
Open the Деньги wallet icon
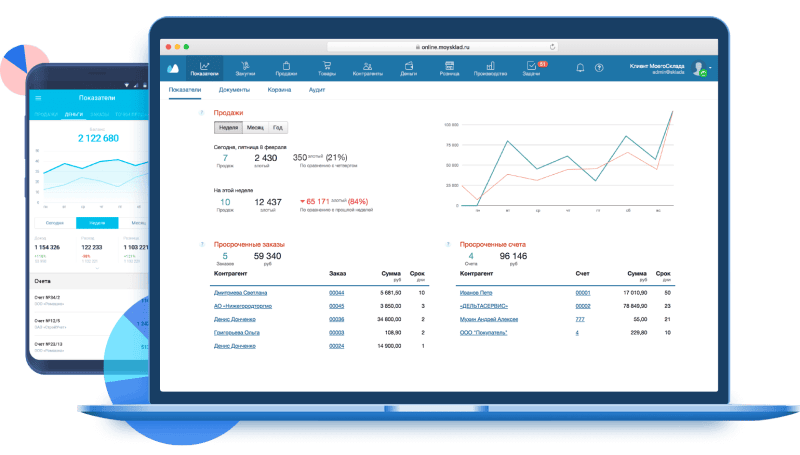point(408,66)
